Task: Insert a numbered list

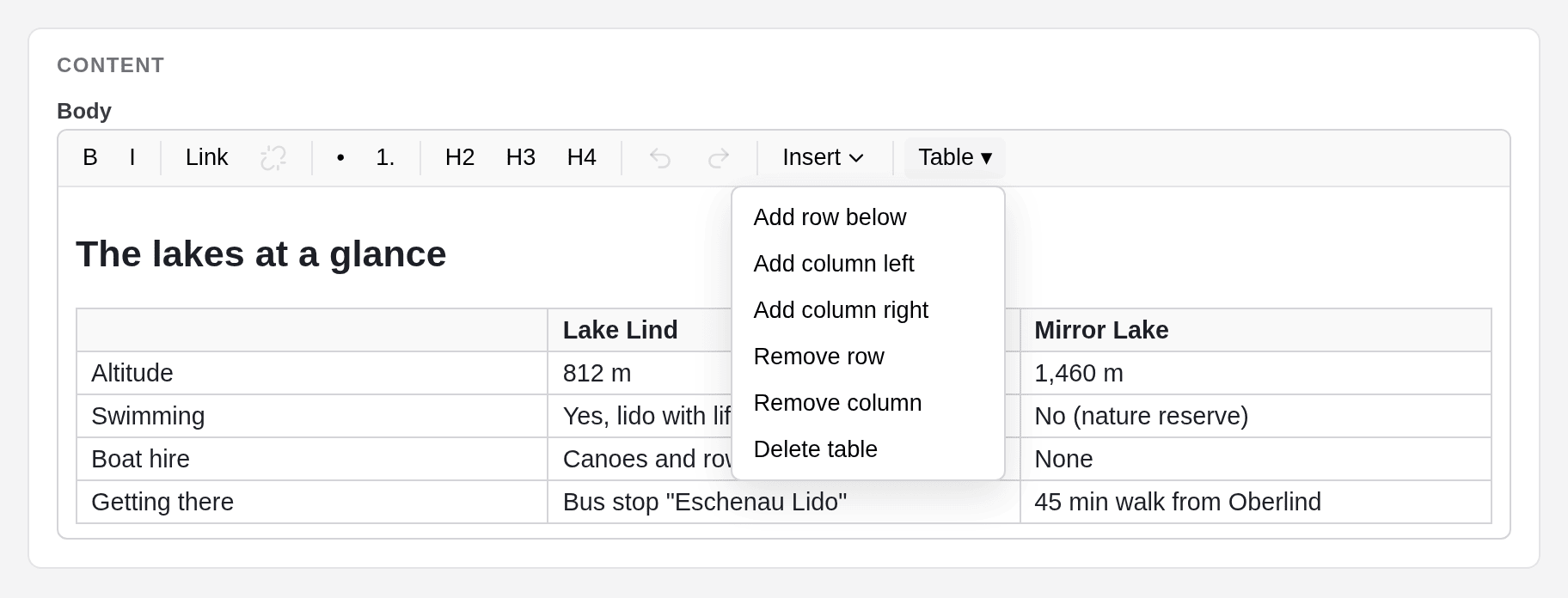Action: pyautogui.click(x=385, y=158)
